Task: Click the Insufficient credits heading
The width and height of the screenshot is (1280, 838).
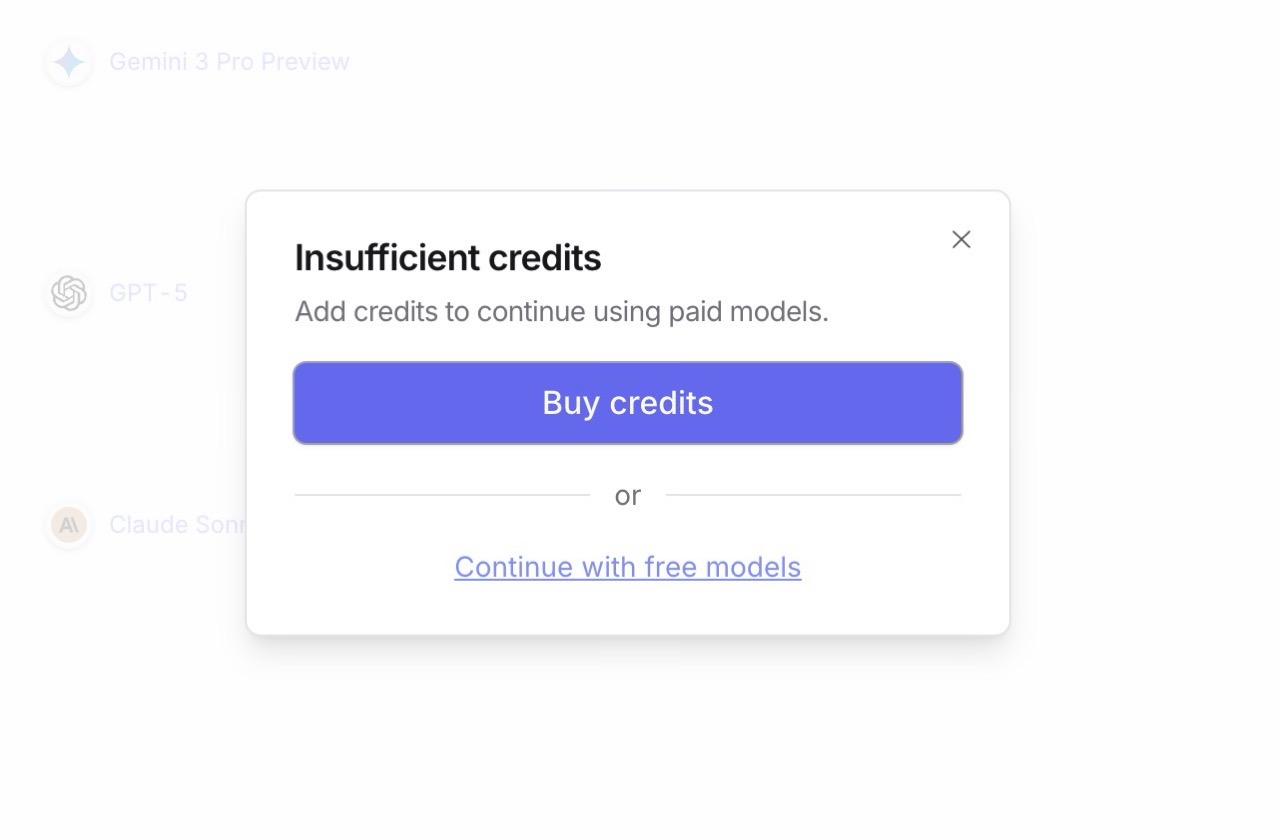Action: pos(448,258)
